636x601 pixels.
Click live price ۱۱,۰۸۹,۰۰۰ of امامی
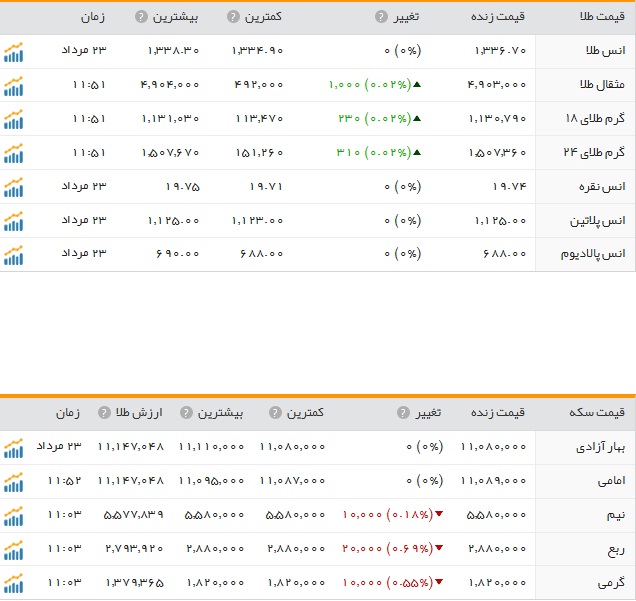[493, 481]
